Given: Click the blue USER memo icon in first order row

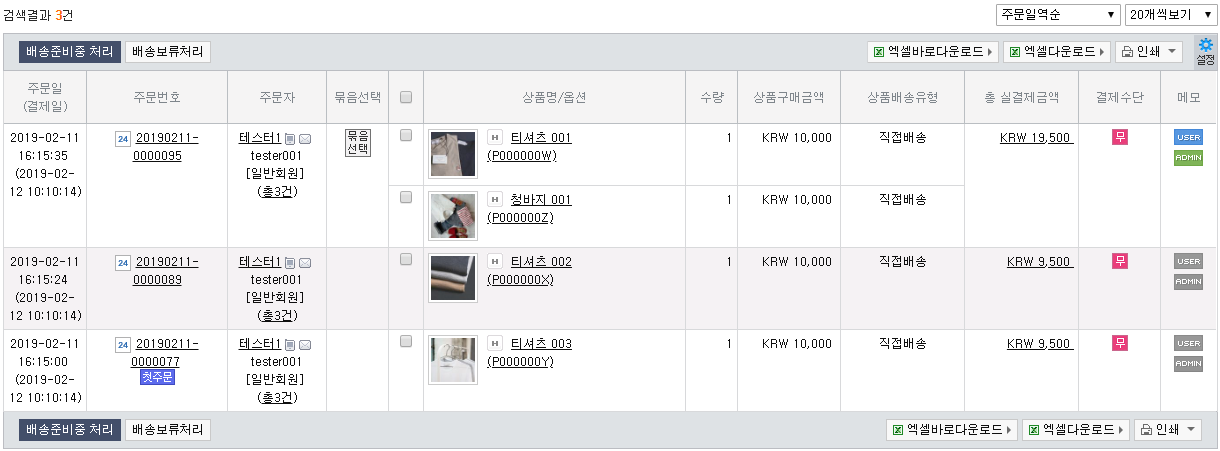Looking at the screenshot, I should click(1188, 137).
